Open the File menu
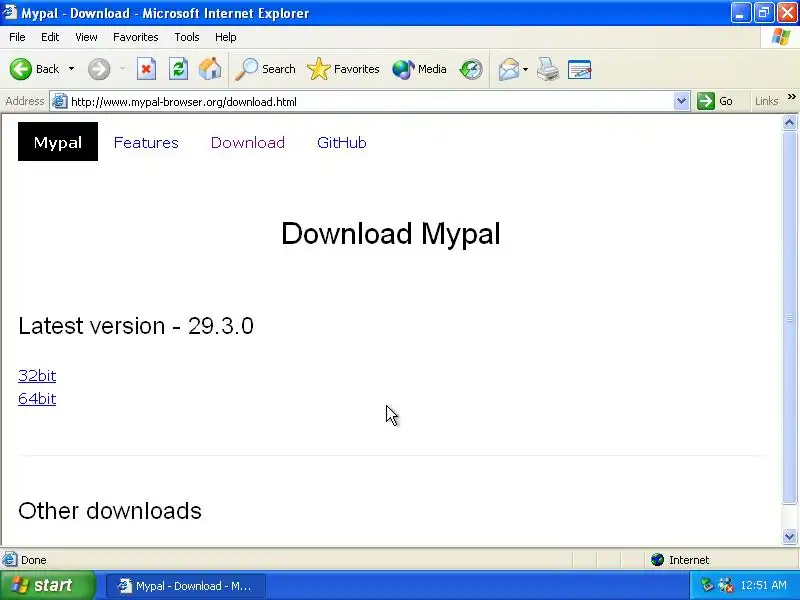The image size is (800, 600). [x=17, y=37]
